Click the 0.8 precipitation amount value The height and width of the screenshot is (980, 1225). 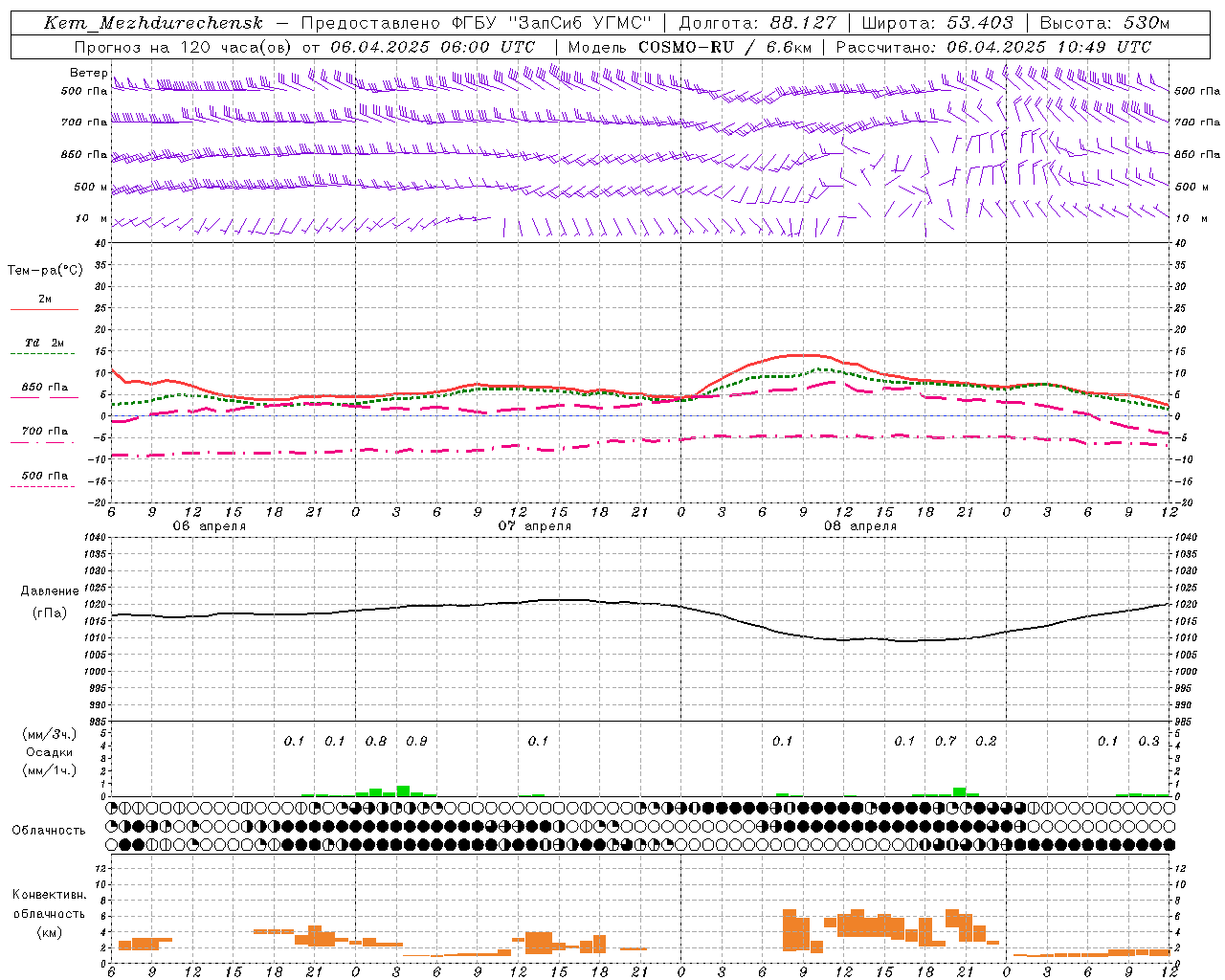coord(376,742)
